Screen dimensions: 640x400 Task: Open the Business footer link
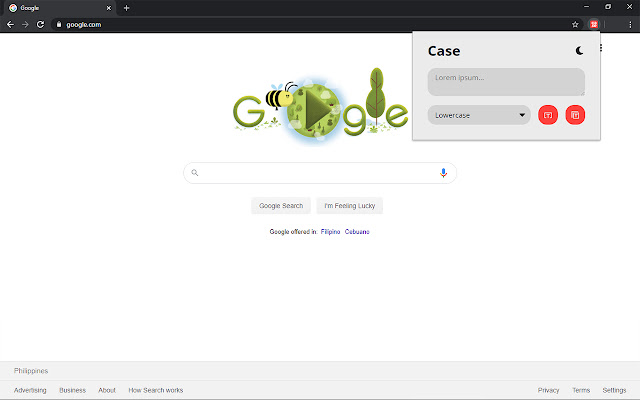72,390
